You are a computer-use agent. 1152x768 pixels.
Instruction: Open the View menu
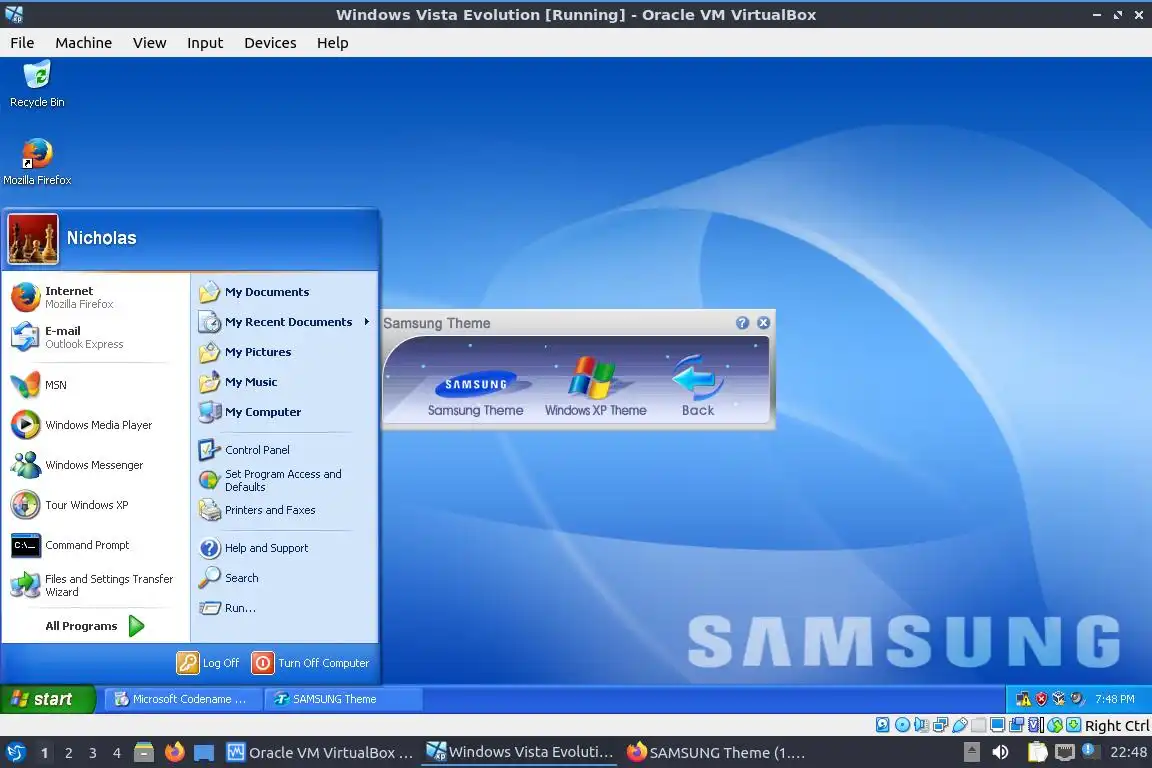click(149, 43)
